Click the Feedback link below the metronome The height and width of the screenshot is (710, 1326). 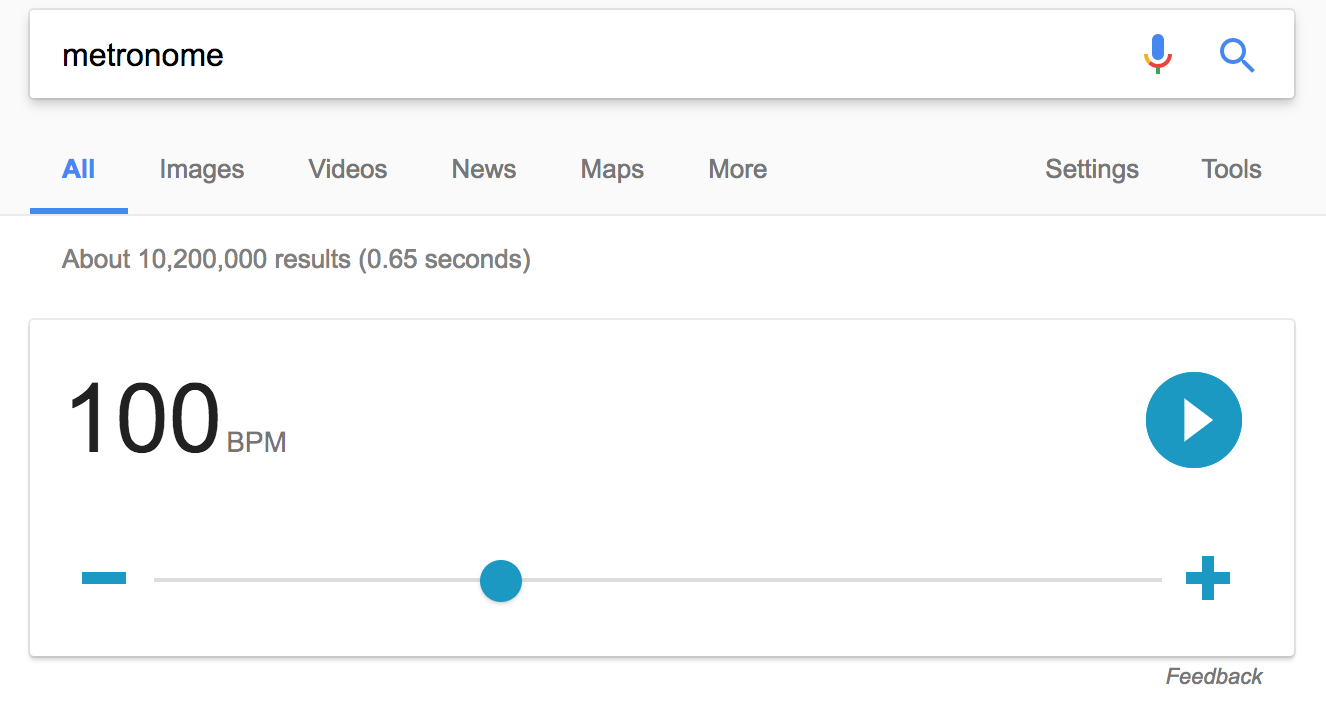1214,677
